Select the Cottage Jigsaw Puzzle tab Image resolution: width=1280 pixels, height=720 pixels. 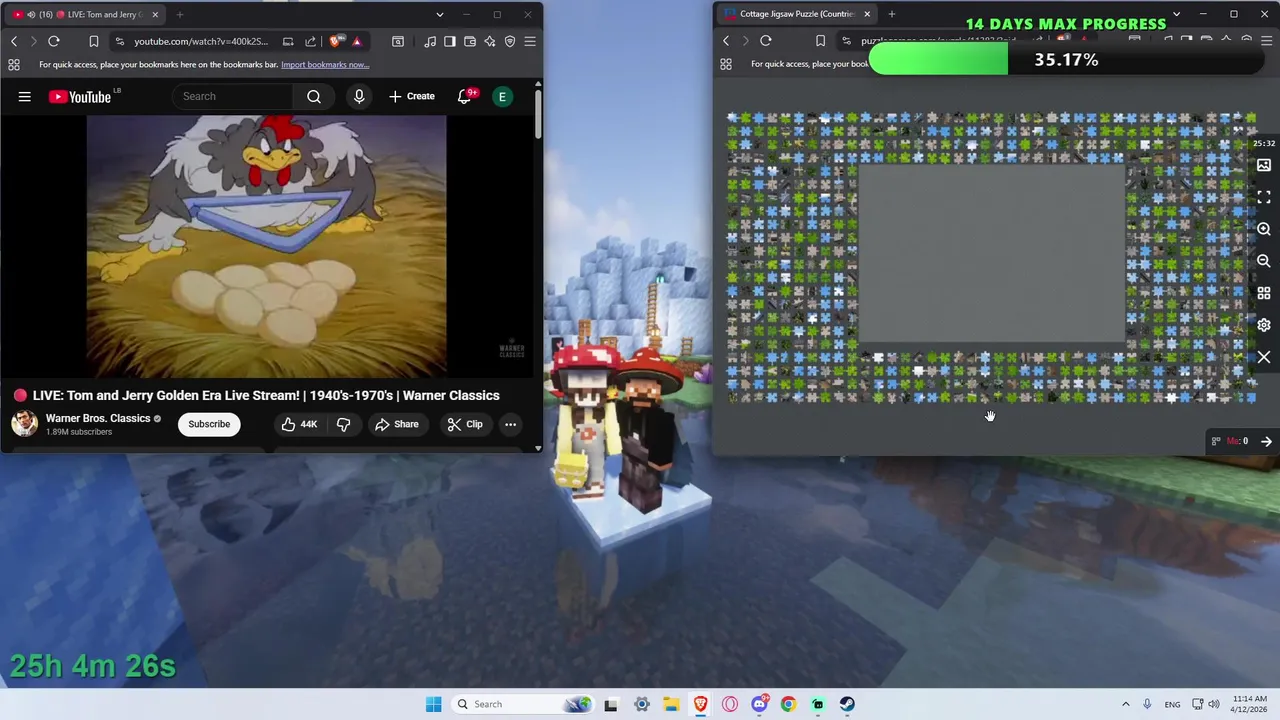click(x=795, y=14)
